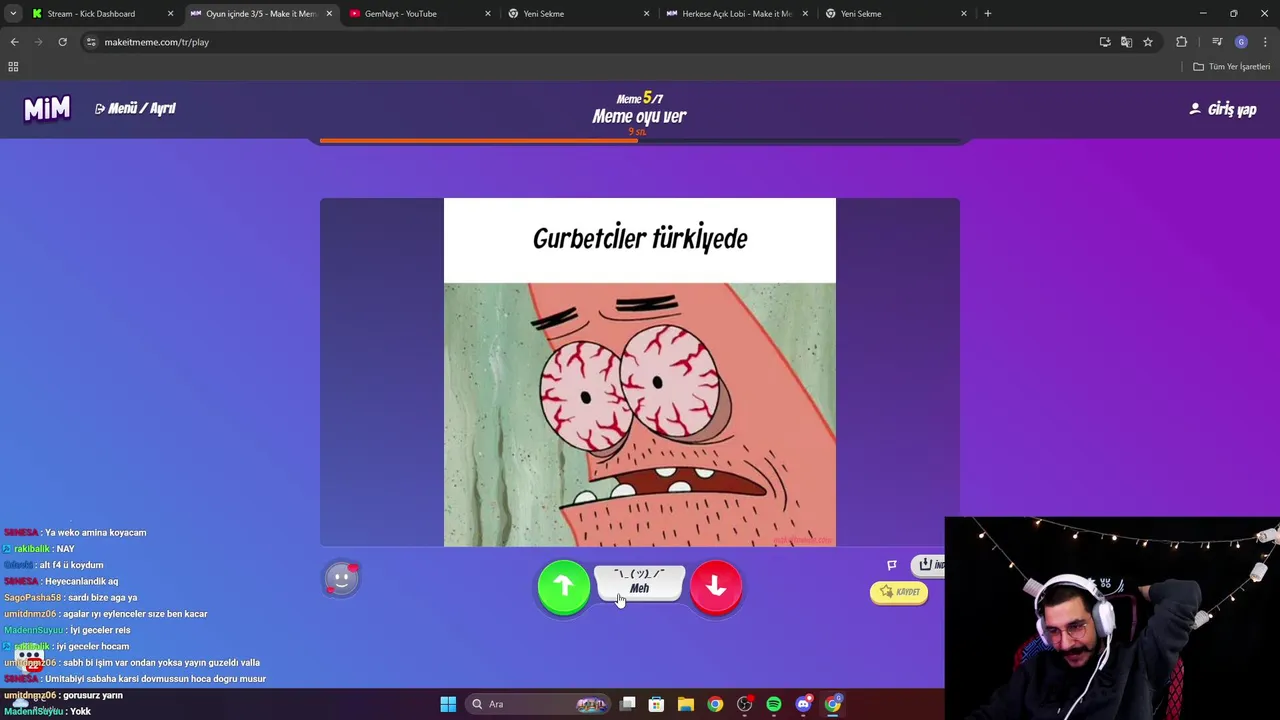Report the meme with the flag icon

892,565
